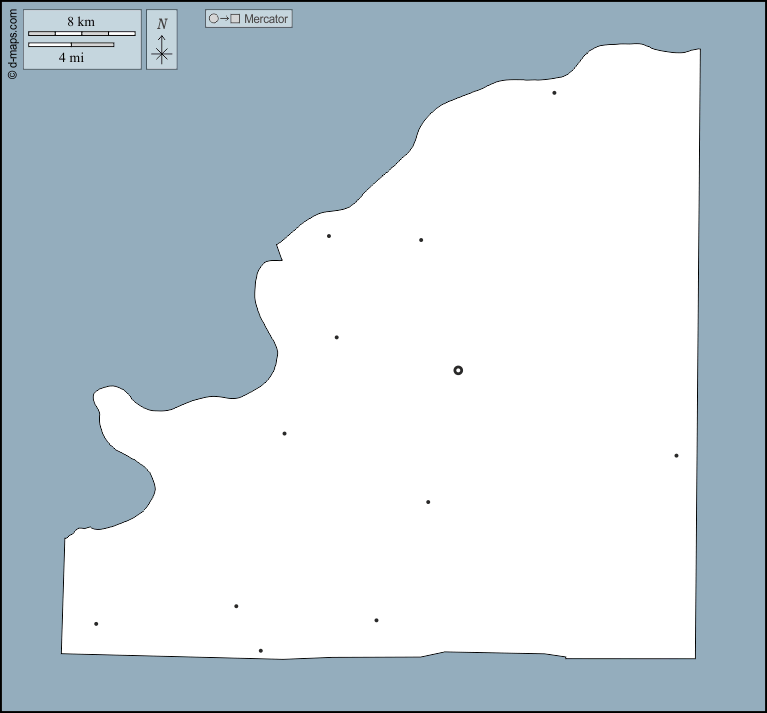
Task: Click the northernmost city dot near the coast
Action: pos(554,93)
